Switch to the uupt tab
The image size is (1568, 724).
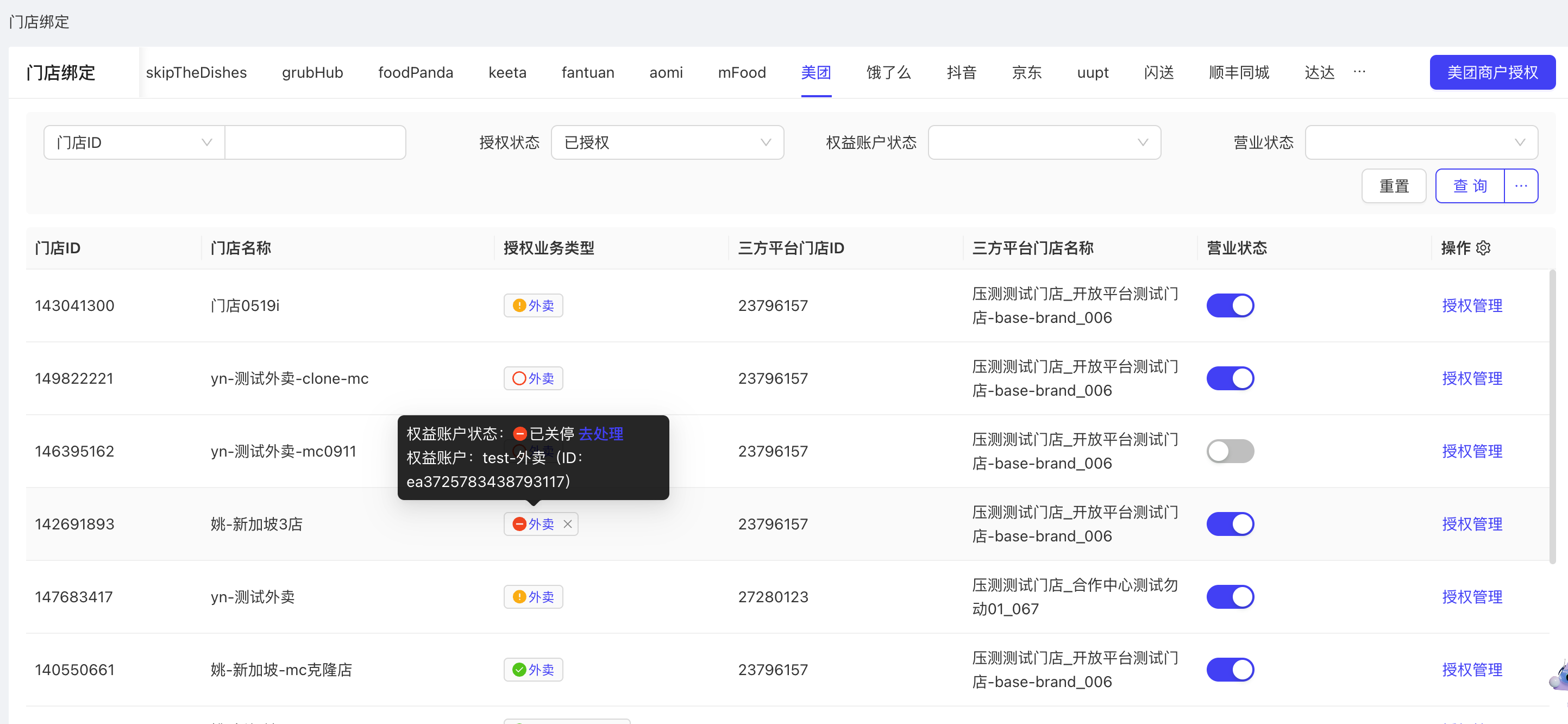tap(1093, 72)
